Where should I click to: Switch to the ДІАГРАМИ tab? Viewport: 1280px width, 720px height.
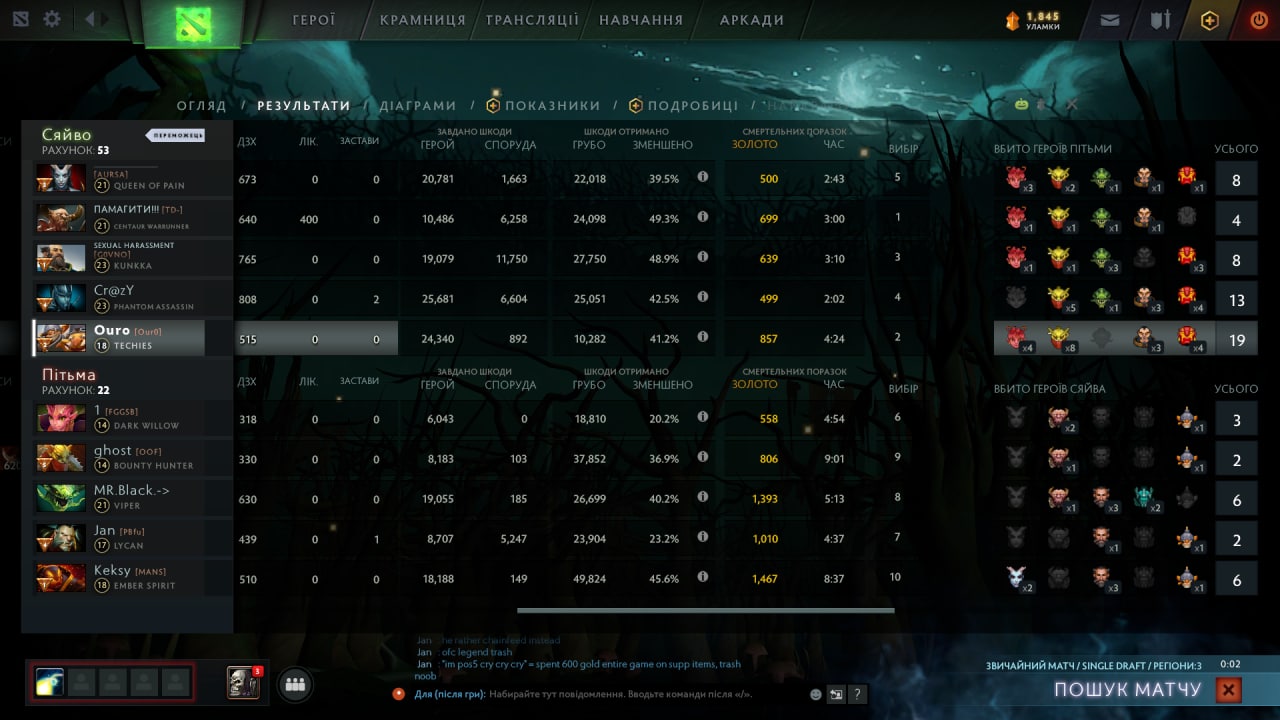click(x=418, y=105)
